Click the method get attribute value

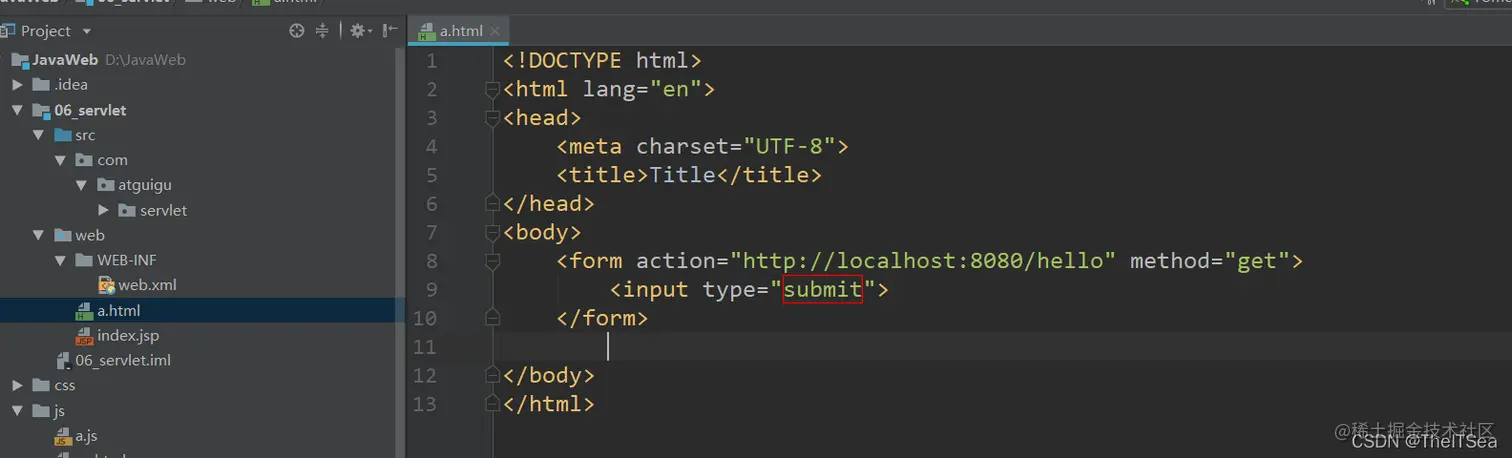(x=1257, y=261)
